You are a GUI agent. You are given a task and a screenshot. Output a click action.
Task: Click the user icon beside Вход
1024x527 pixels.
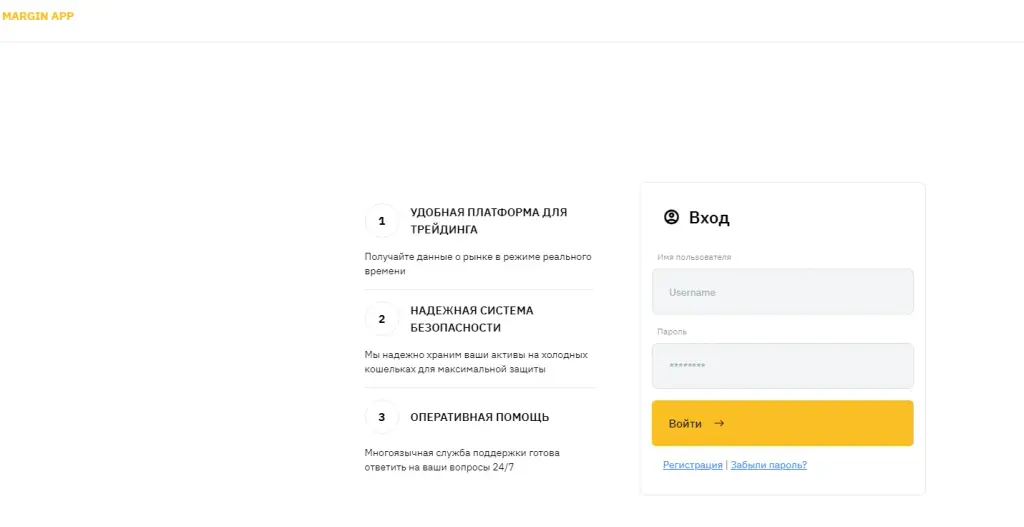coord(671,217)
